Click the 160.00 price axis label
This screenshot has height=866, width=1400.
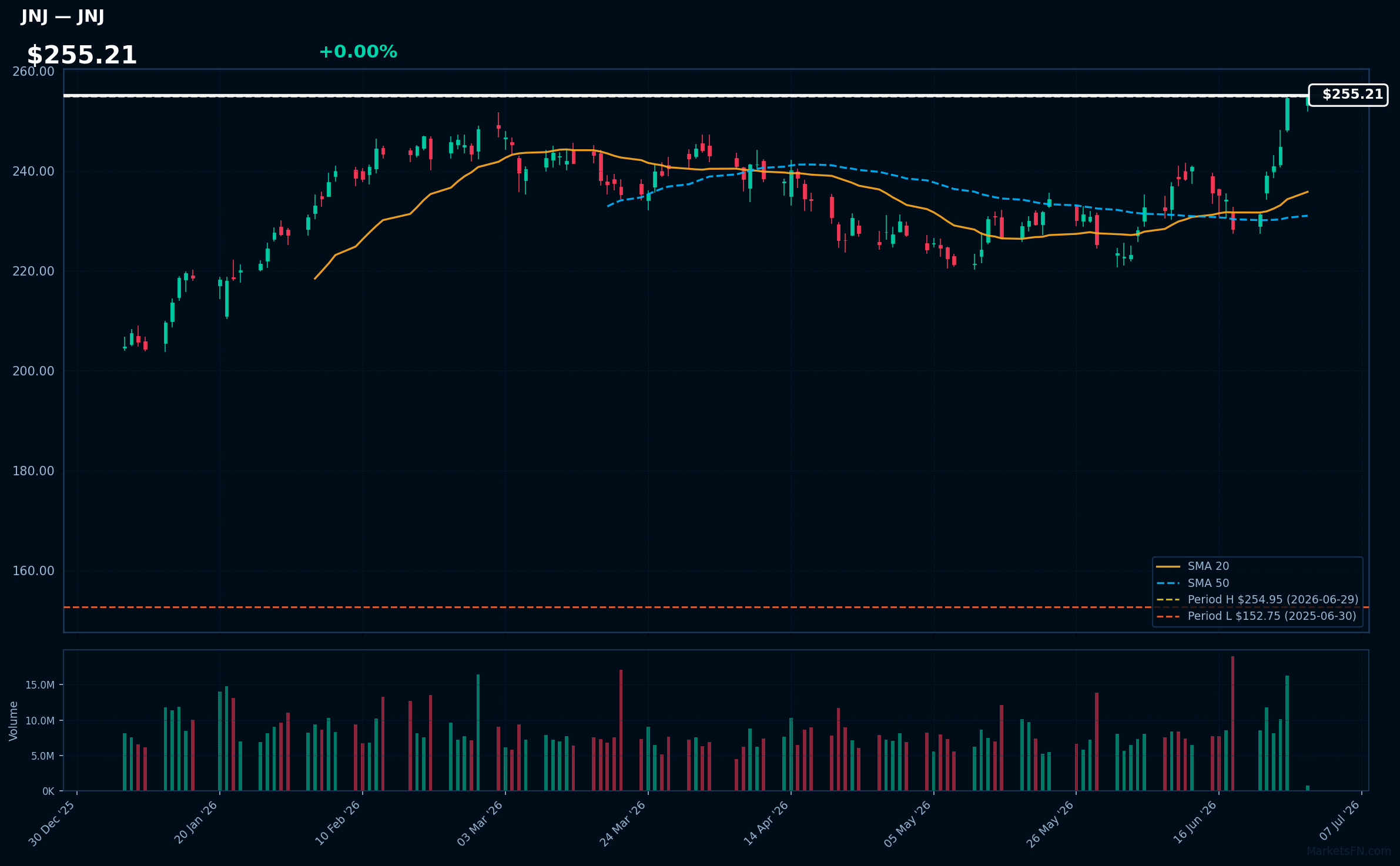pos(34,571)
